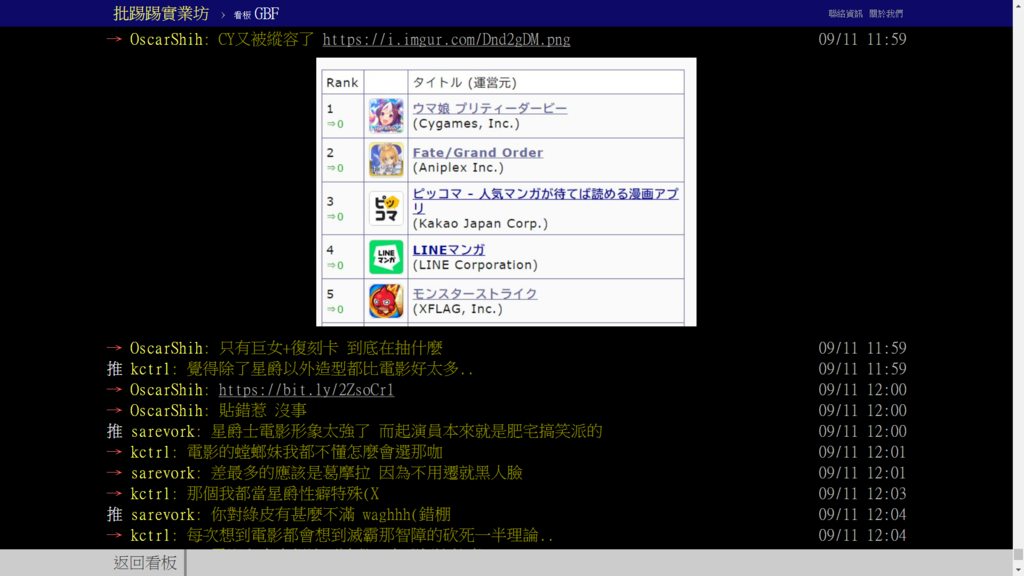Screen dimensions: 1024x576
Task: Click the red arrow before "貼錯惹 沒事"
Action: coord(114,410)
